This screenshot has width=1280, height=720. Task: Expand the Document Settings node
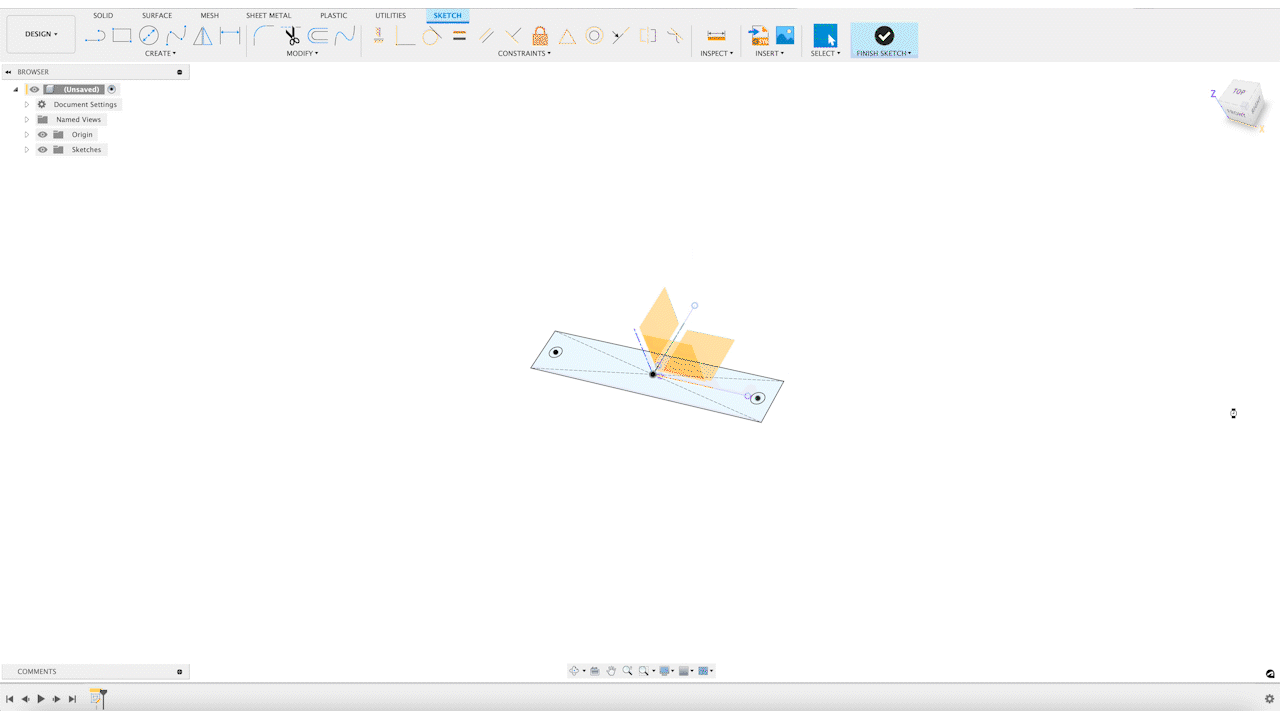pyautogui.click(x=27, y=104)
